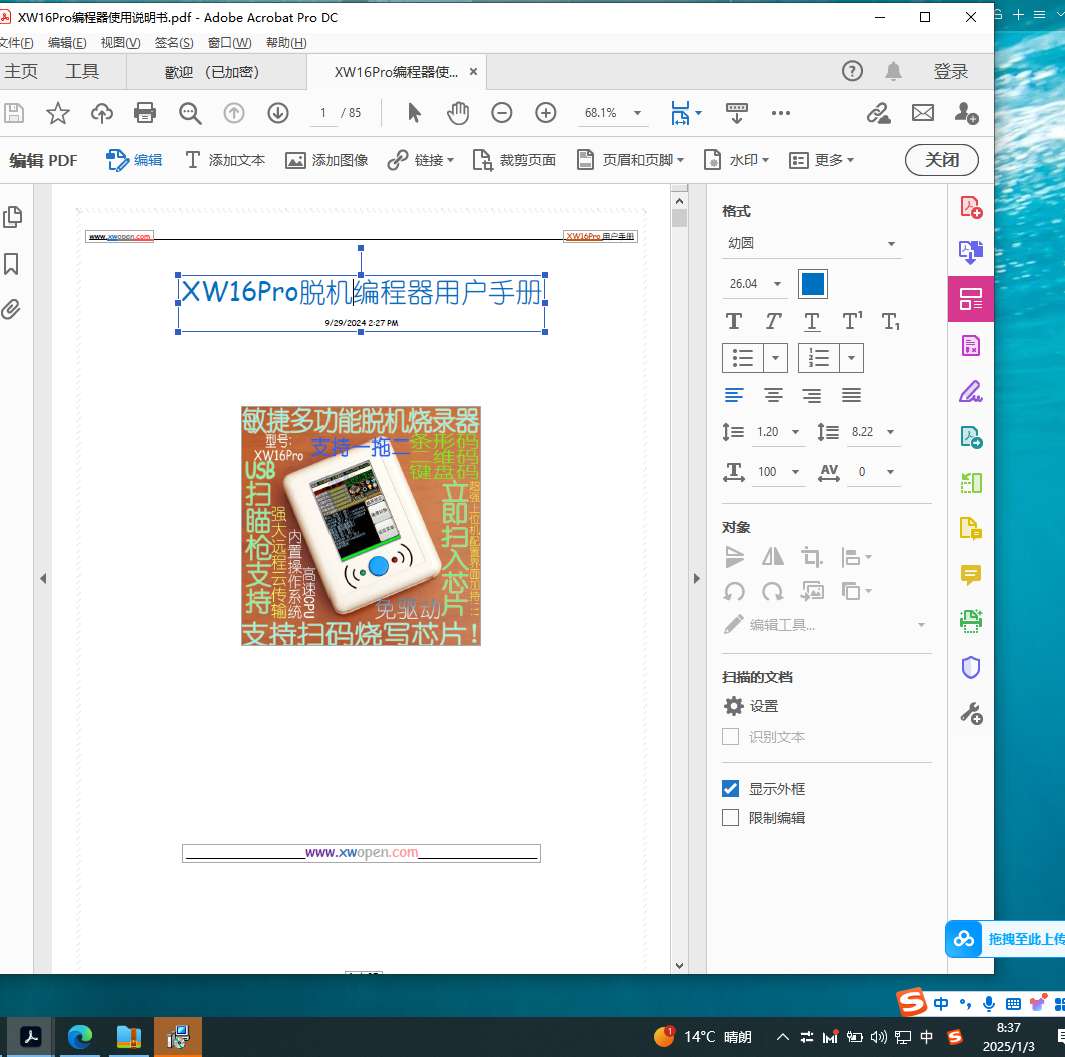Open the Find text magnifier

pos(189,113)
